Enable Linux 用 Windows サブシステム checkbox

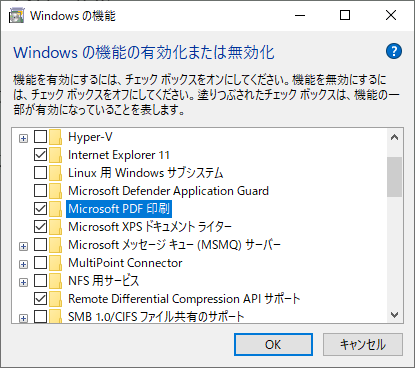point(40,173)
